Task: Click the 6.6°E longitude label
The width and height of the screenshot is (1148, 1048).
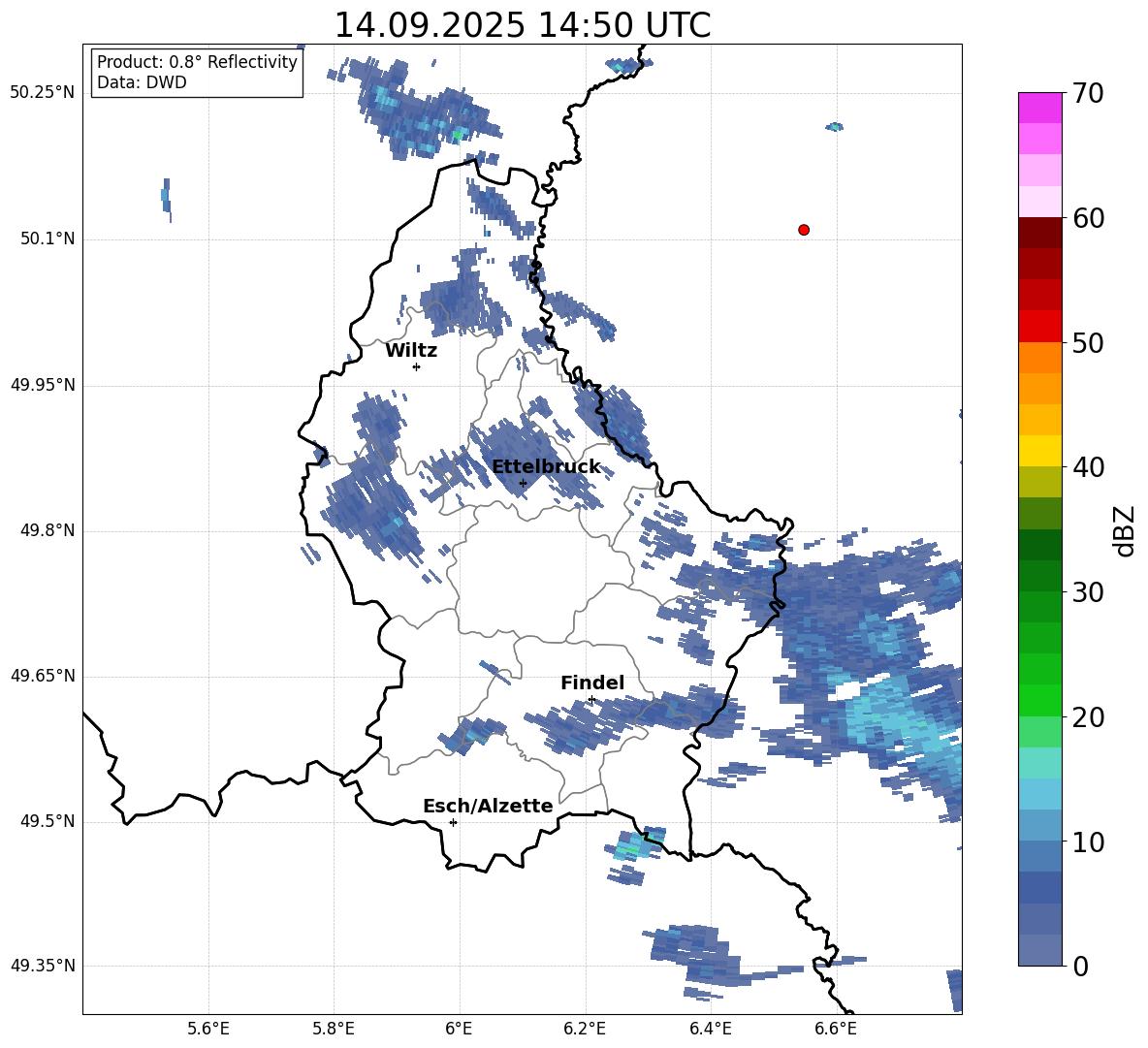Action: pyautogui.click(x=836, y=1029)
